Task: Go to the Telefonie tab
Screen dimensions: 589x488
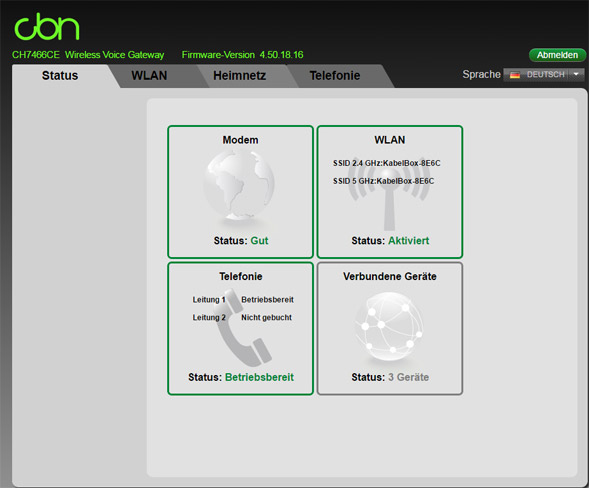Action: (x=335, y=76)
